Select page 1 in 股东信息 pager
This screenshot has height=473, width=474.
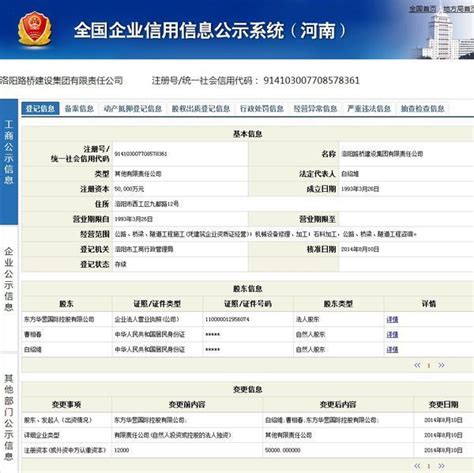click(429, 366)
